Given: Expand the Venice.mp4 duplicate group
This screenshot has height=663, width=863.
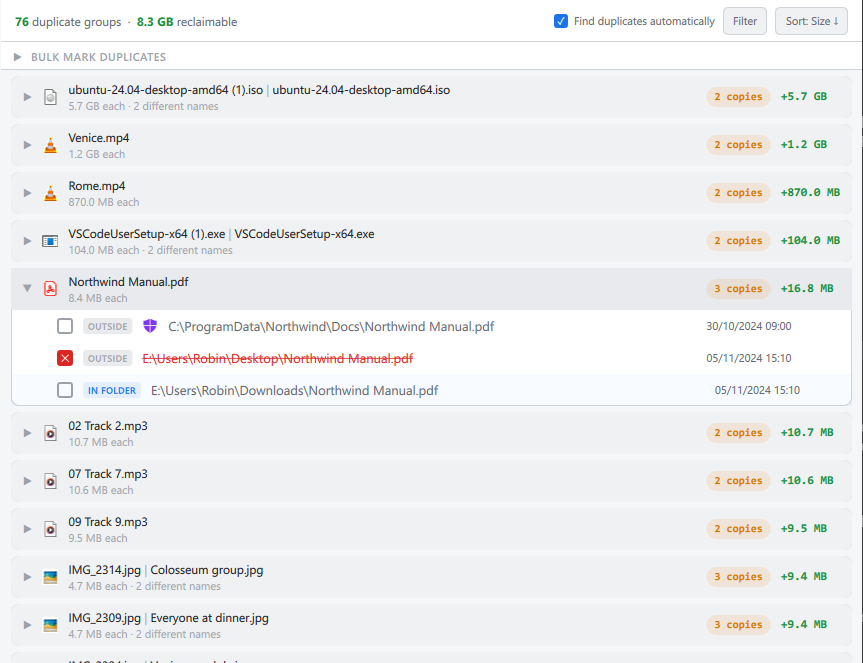Looking at the screenshot, I should (27, 145).
